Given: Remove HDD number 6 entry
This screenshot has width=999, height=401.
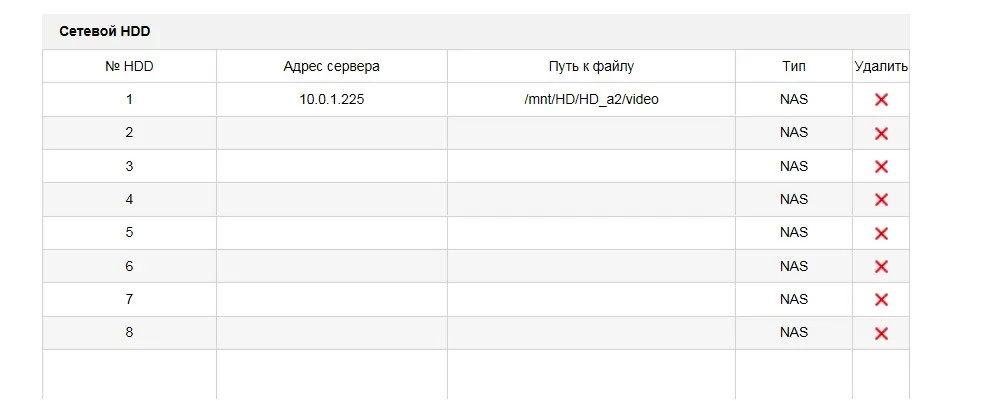Looking at the screenshot, I should point(881,267).
